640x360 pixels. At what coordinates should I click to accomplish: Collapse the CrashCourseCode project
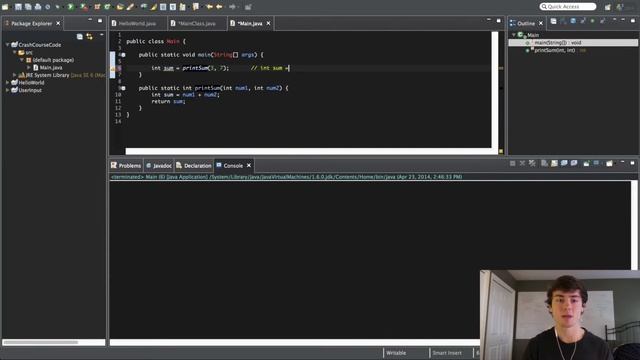7,44
